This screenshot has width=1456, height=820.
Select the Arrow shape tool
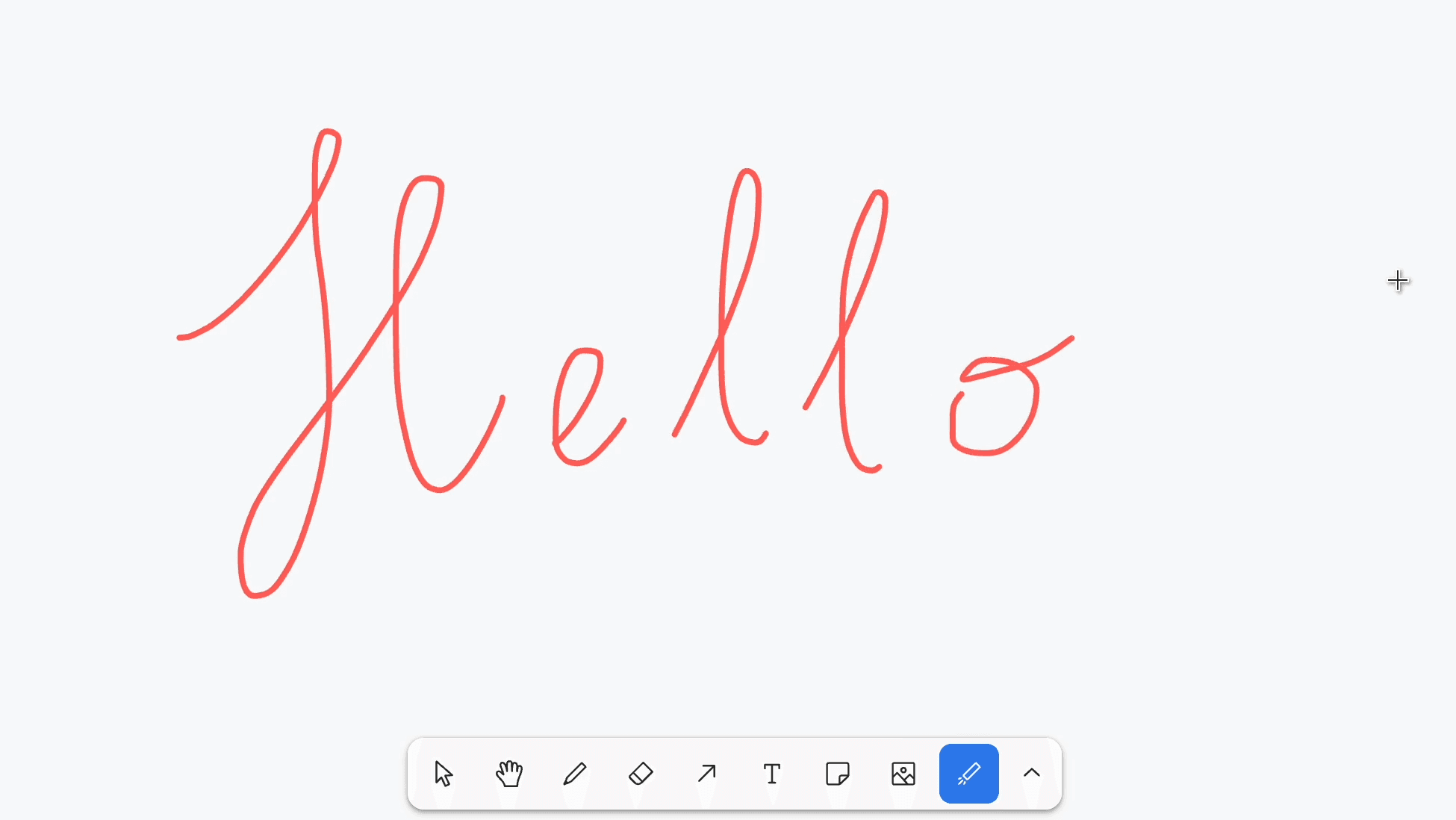pos(706,774)
